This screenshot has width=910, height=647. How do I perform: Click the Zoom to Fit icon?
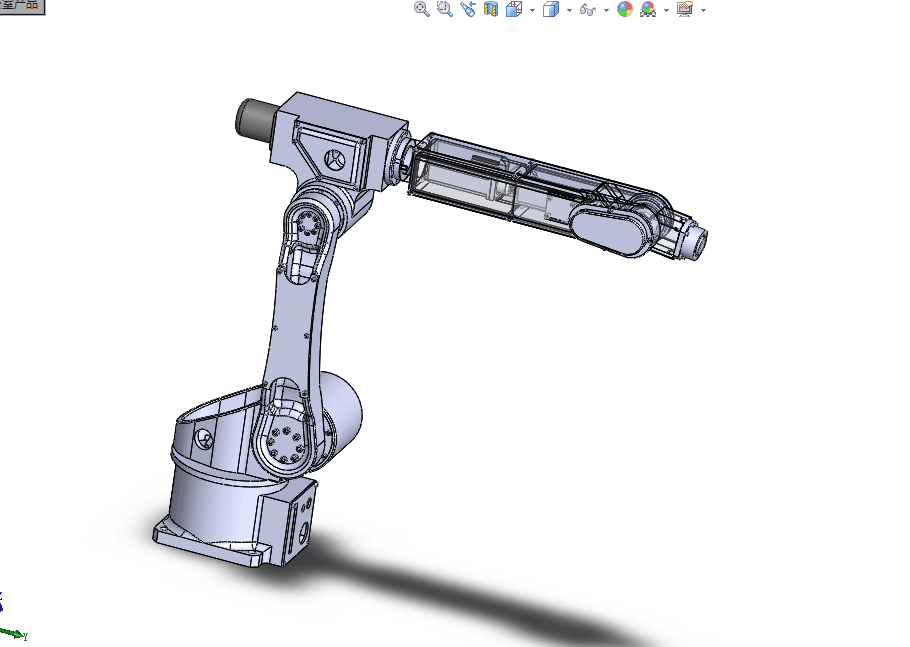pyautogui.click(x=421, y=9)
